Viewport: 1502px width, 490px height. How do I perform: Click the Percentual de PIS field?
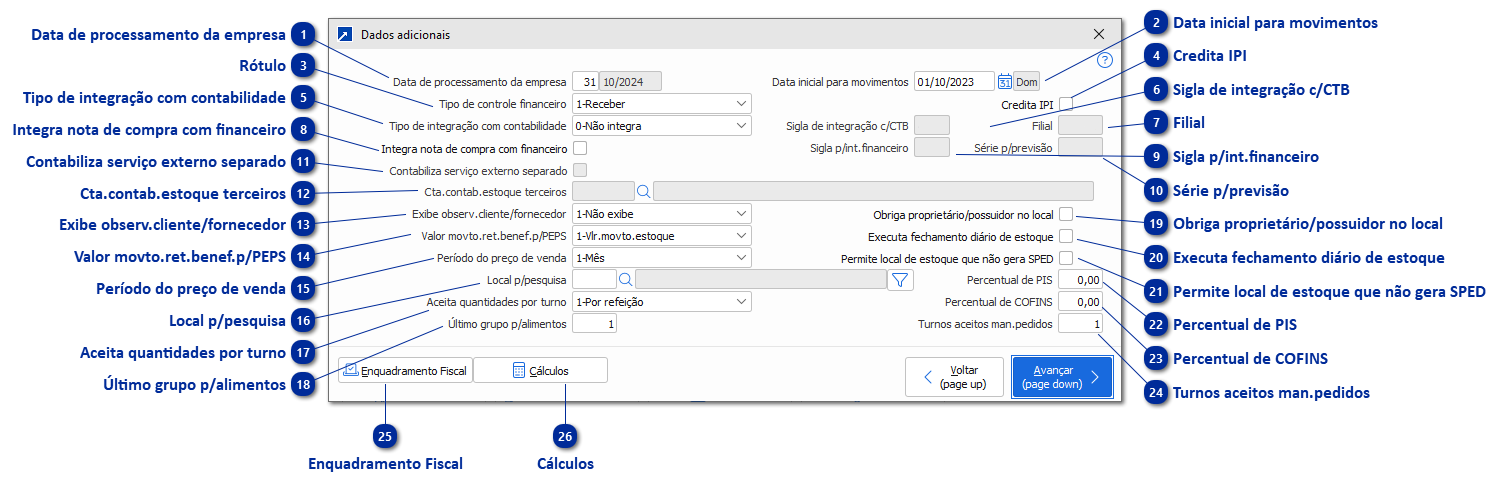pyautogui.click(x=1080, y=281)
